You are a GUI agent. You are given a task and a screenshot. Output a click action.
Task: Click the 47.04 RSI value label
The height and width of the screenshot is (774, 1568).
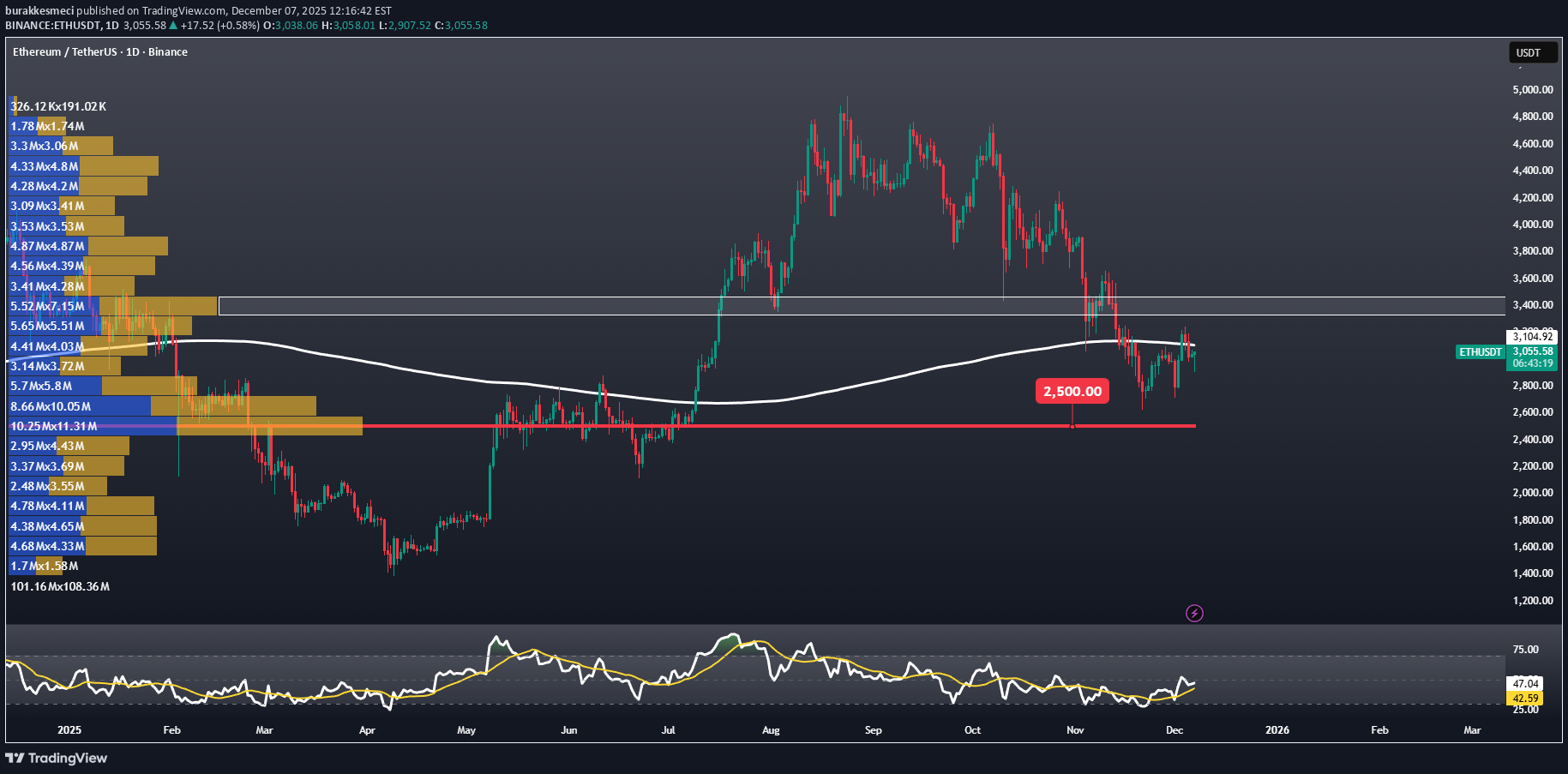tap(1525, 684)
